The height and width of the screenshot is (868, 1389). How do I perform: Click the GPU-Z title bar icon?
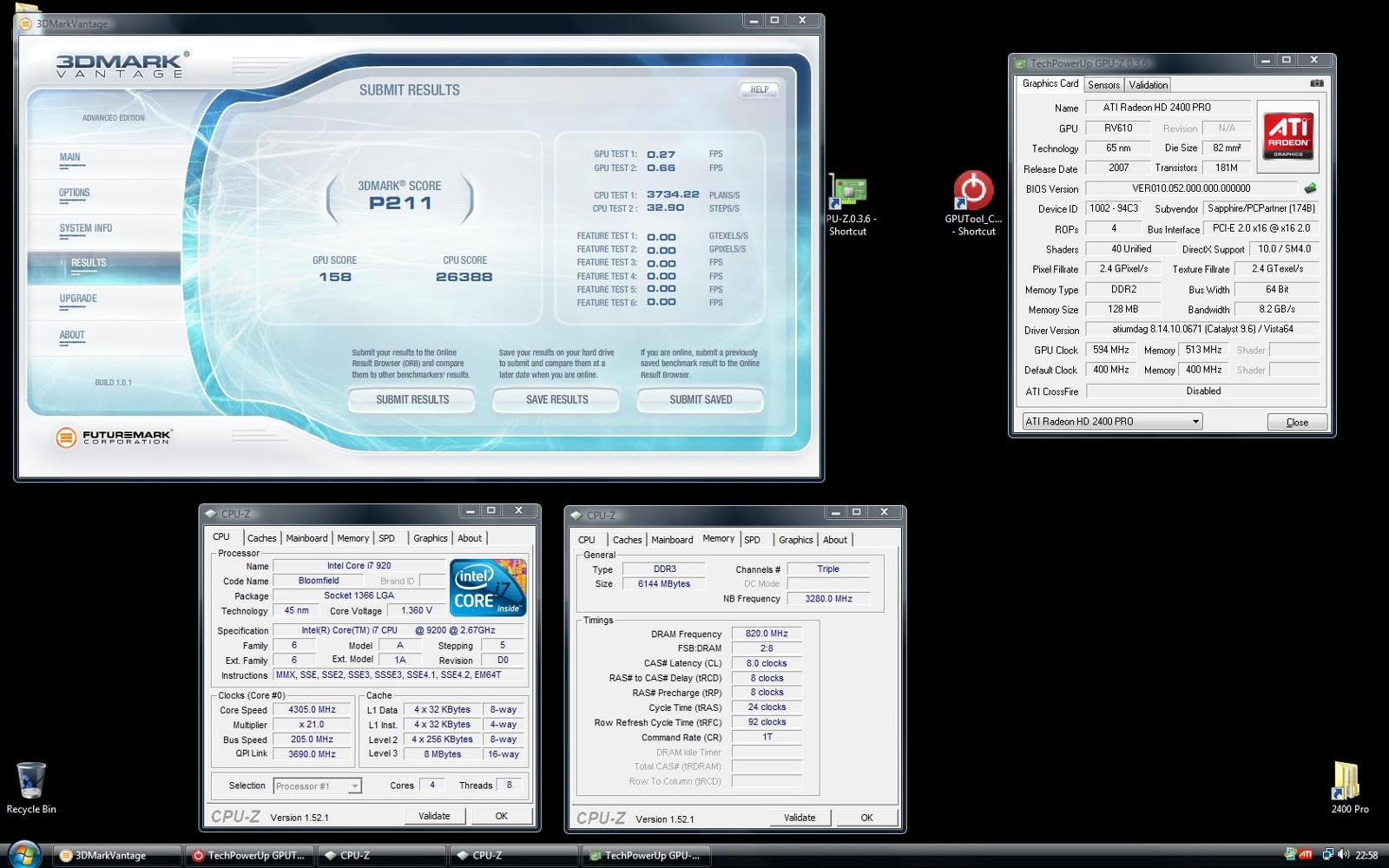pyautogui.click(x=1021, y=63)
